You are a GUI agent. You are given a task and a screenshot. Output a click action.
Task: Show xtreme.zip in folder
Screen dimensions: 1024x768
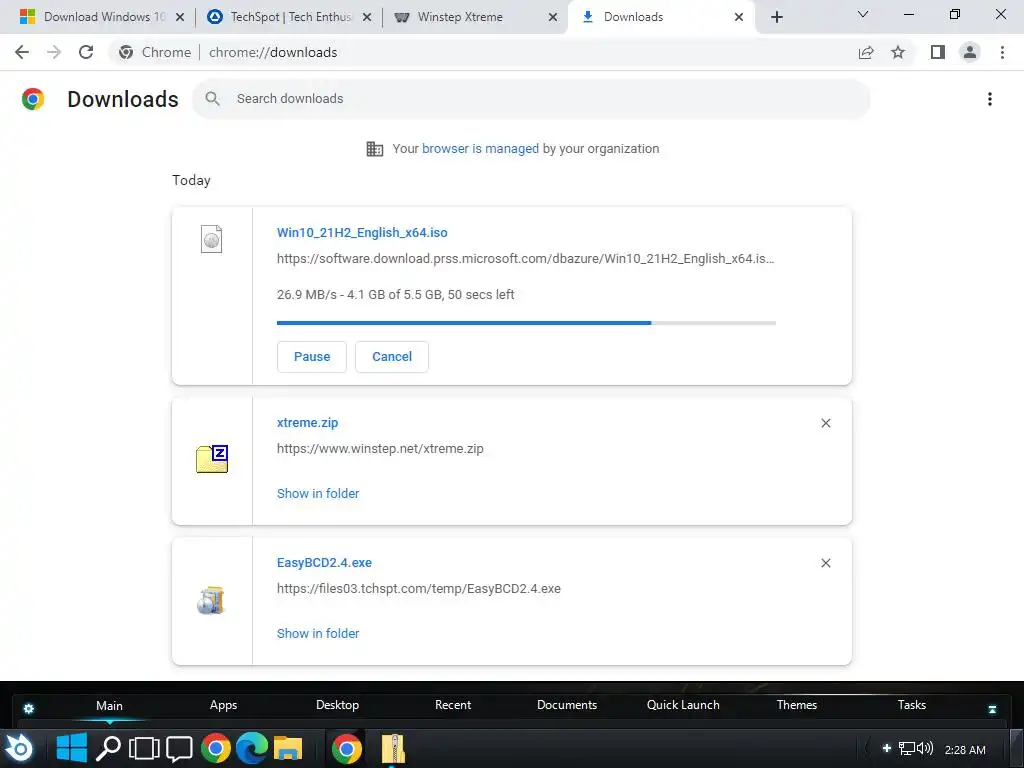[318, 494]
